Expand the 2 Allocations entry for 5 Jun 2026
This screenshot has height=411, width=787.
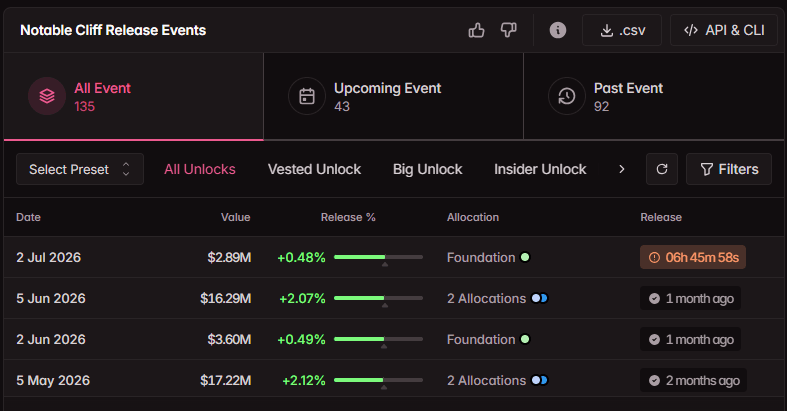point(497,298)
